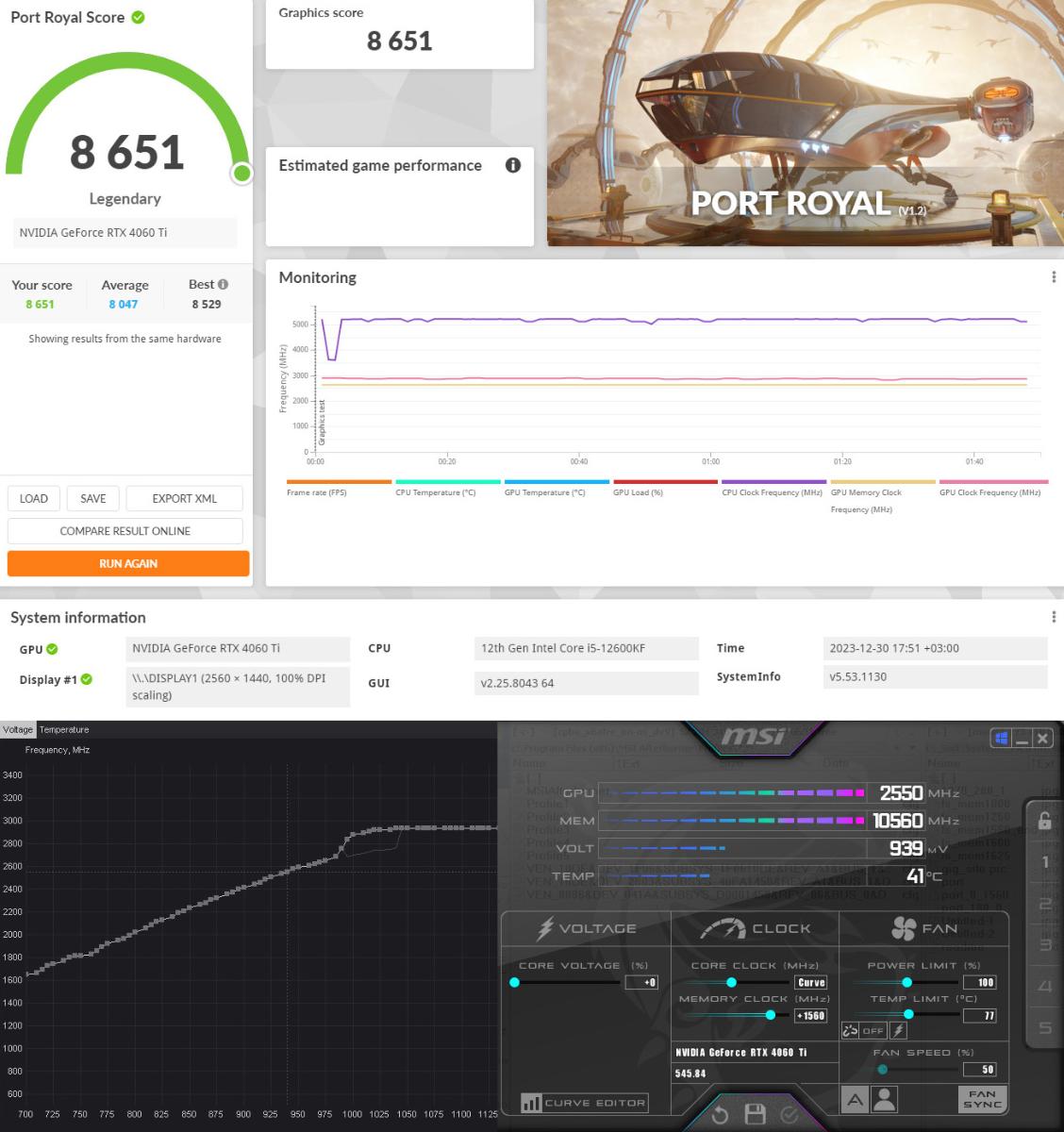Screen dimensions: 1064x1132
Task: Click the Temp Limit 77 value field
Action: pos(980,1016)
